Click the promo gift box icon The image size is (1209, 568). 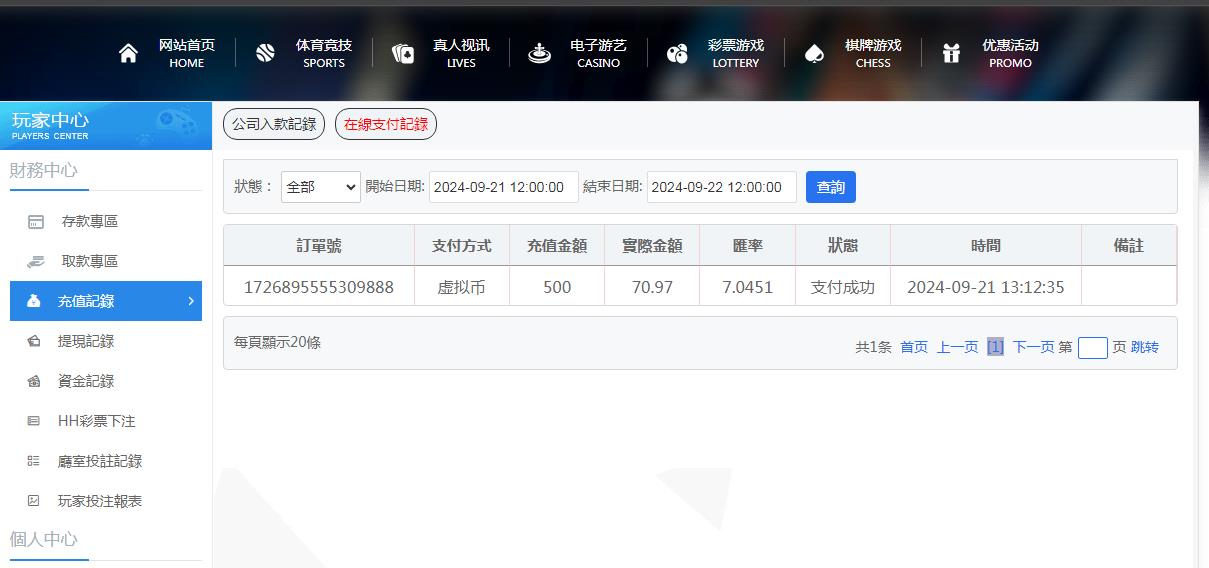point(951,53)
